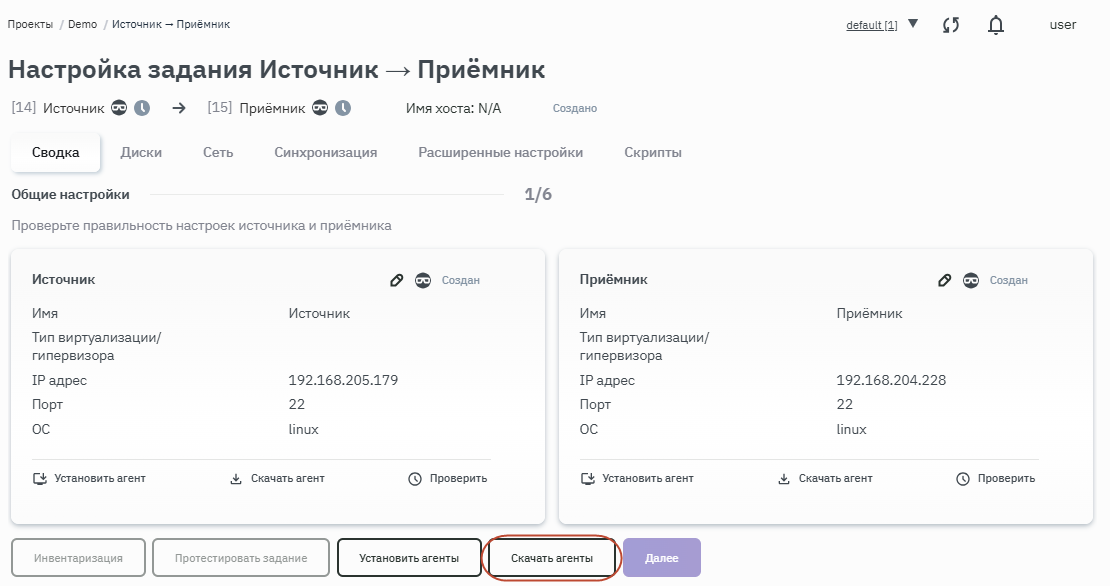Switch to the Диски tab
Image resolution: width=1110 pixels, height=586 pixels.
(x=141, y=153)
